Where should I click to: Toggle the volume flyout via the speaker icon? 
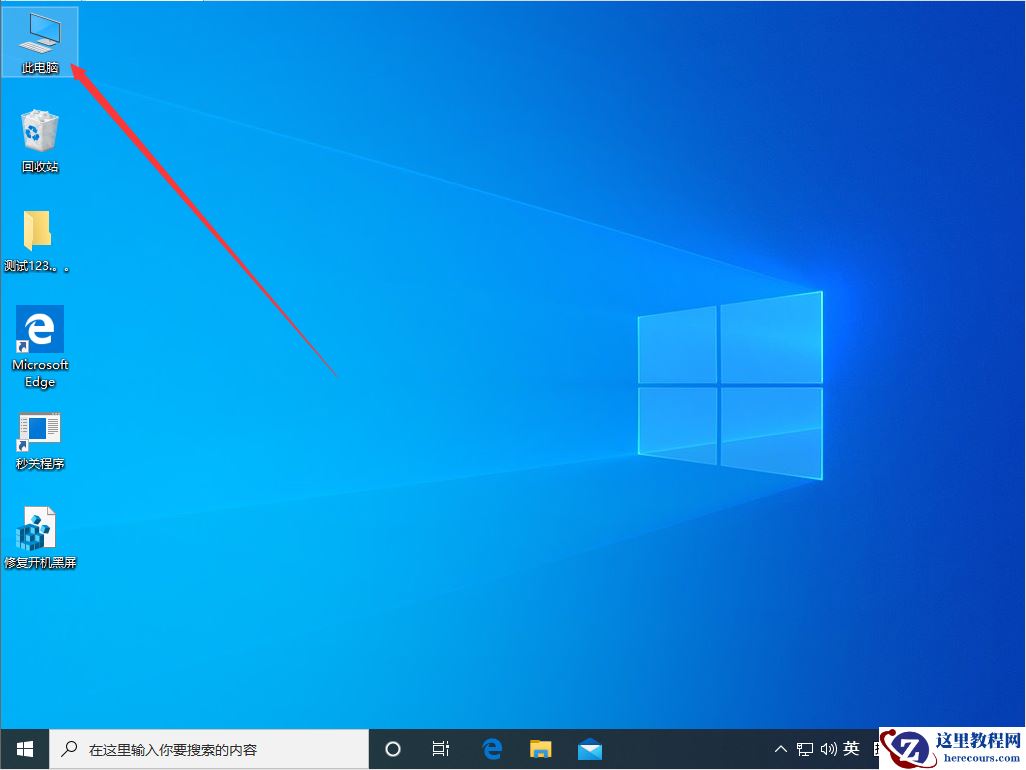click(x=829, y=748)
